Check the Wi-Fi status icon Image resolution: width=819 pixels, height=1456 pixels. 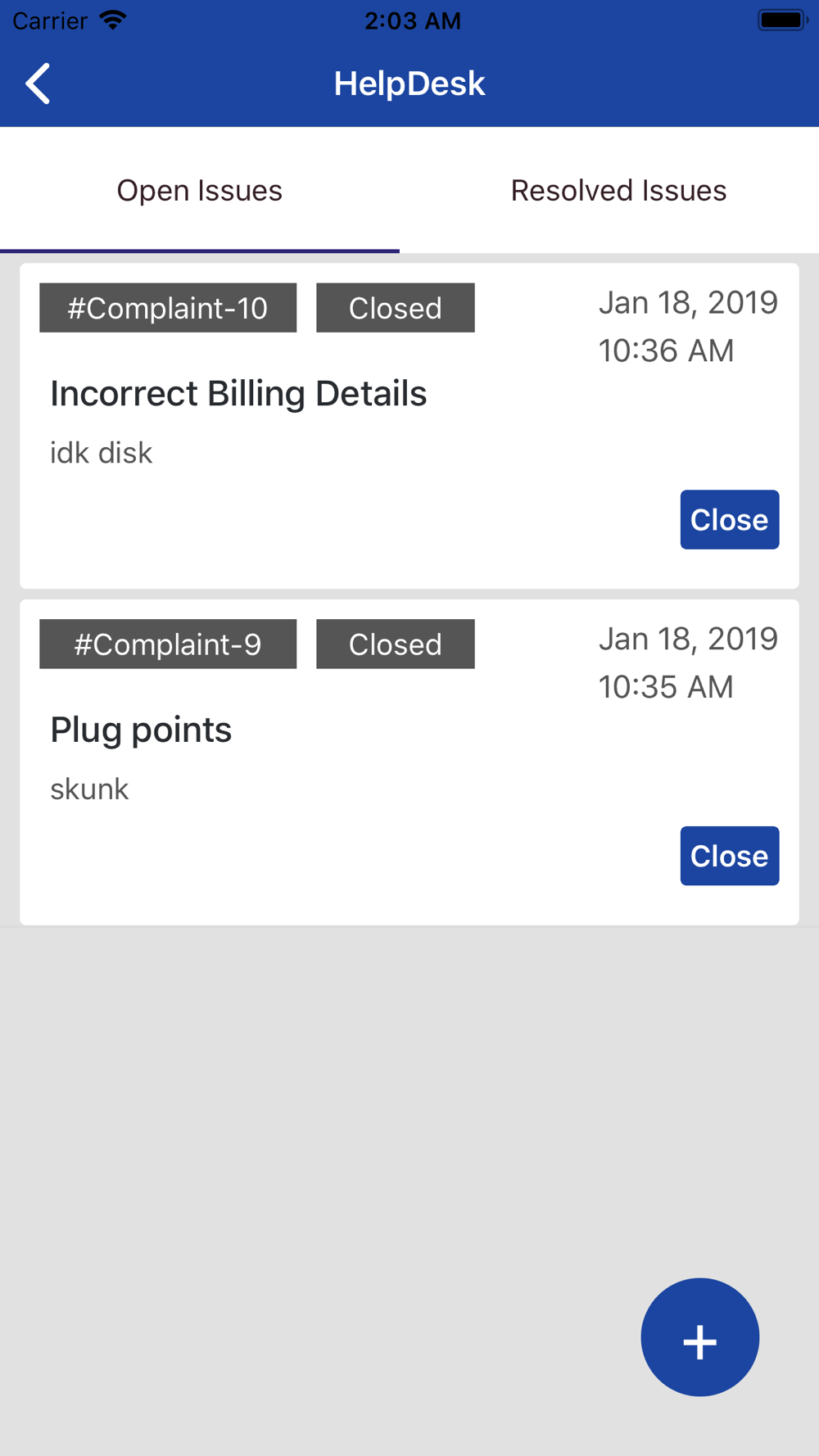tap(113, 20)
